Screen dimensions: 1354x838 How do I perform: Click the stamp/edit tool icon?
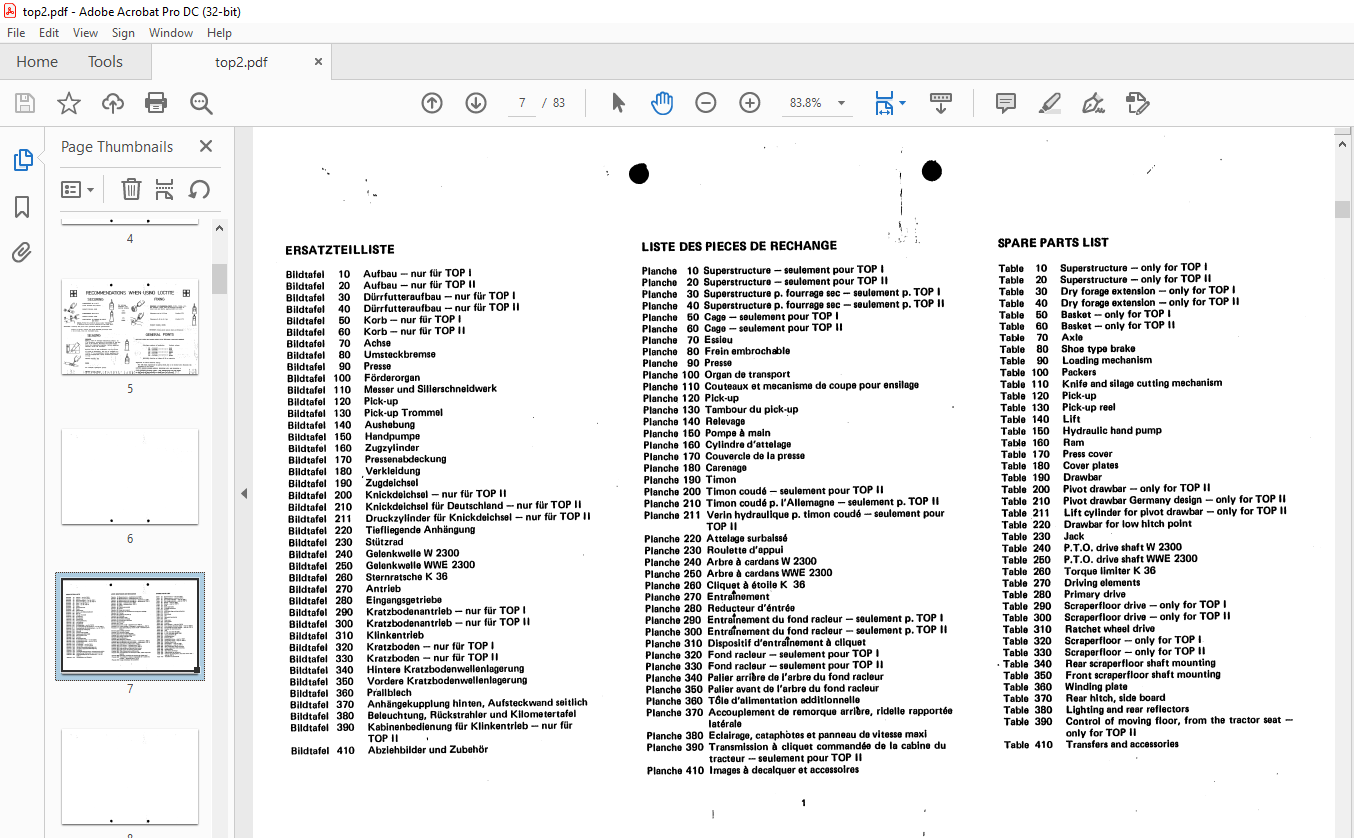click(x=1137, y=103)
